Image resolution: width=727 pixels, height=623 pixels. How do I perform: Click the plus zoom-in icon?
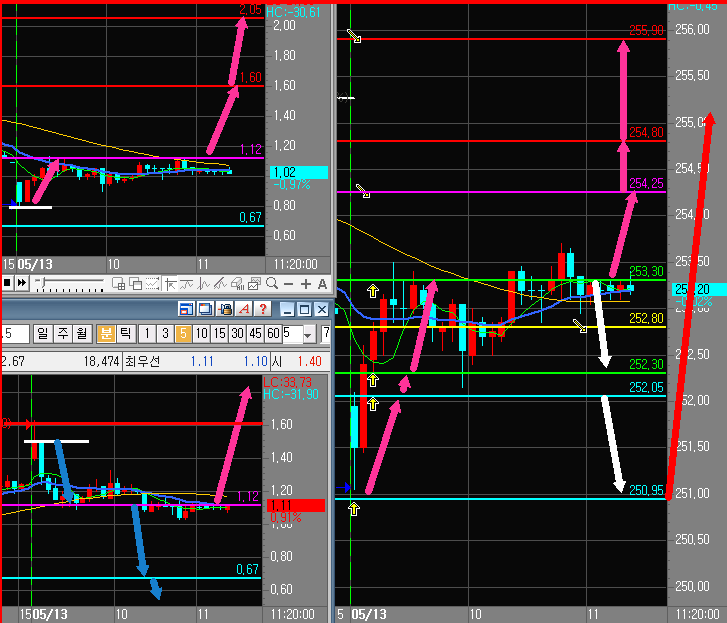[304, 284]
